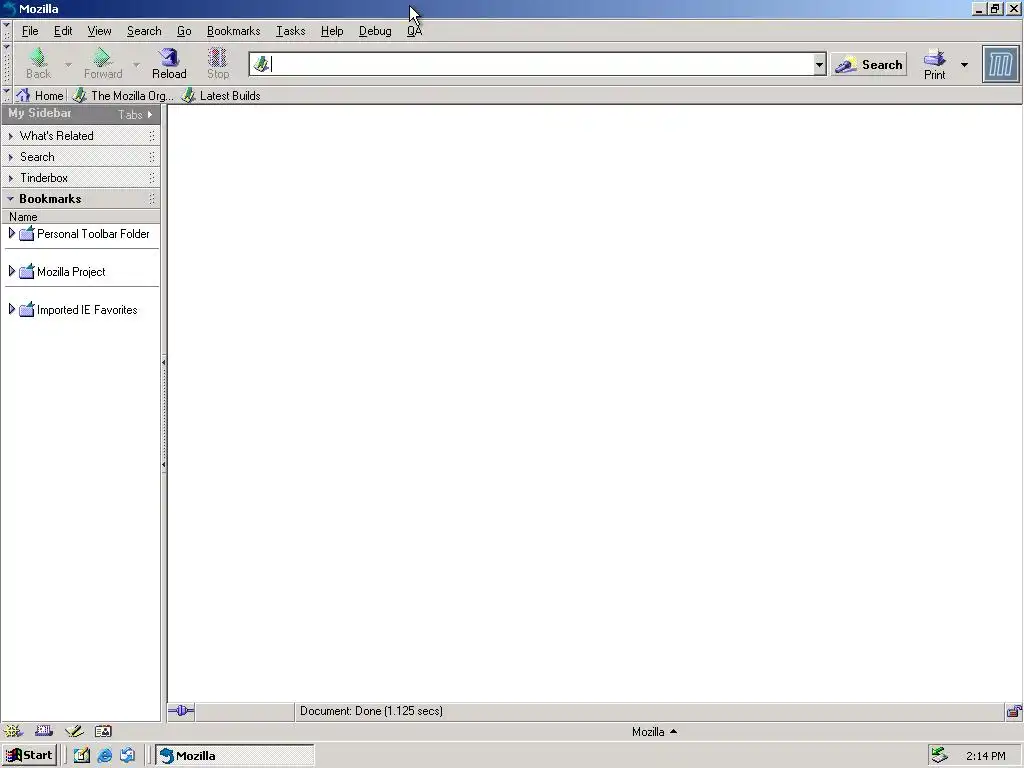1024x768 pixels.
Task: Select the Mozilla Project bookmark folder
Action: click(x=71, y=272)
